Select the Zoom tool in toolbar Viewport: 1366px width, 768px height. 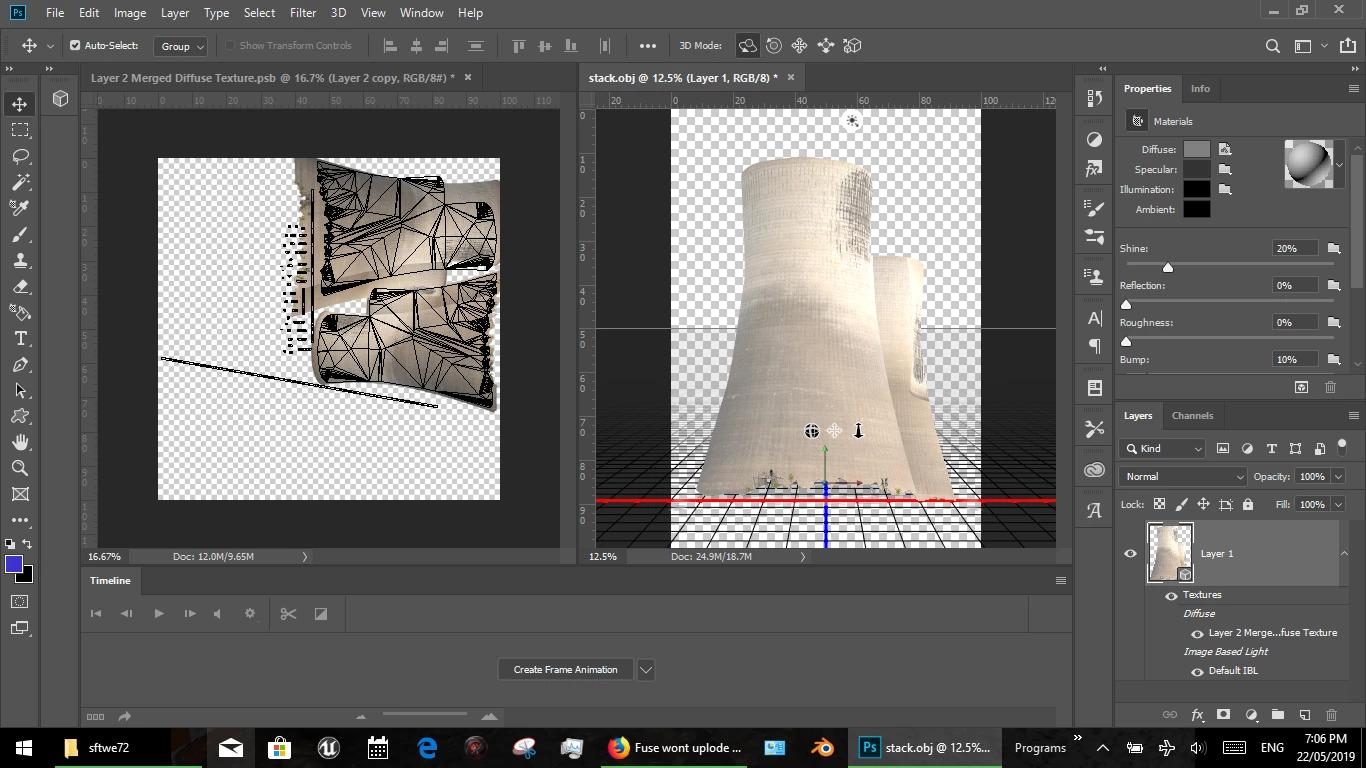point(20,468)
